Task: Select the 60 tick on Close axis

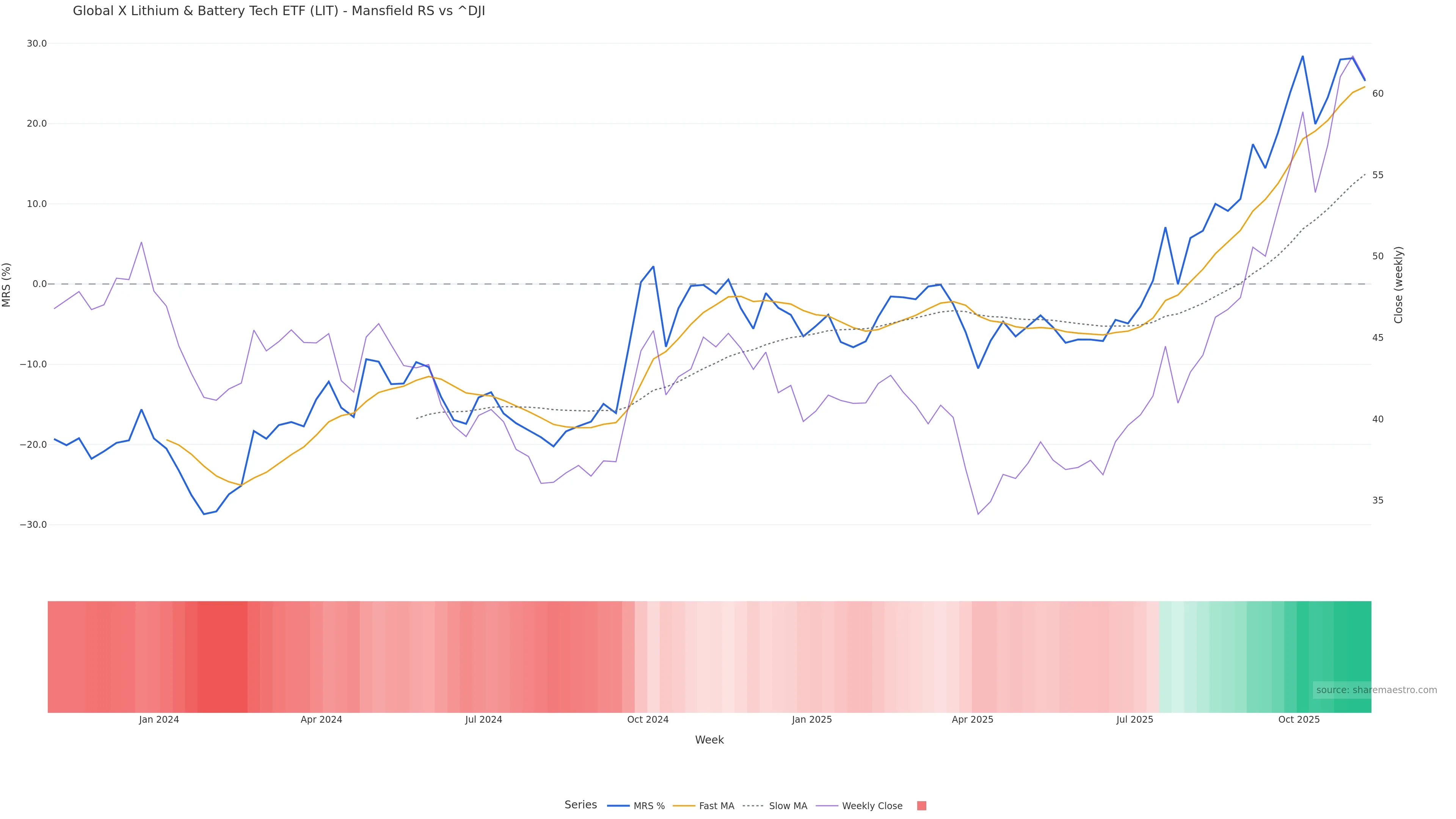Action: [x=1378, y=94]
